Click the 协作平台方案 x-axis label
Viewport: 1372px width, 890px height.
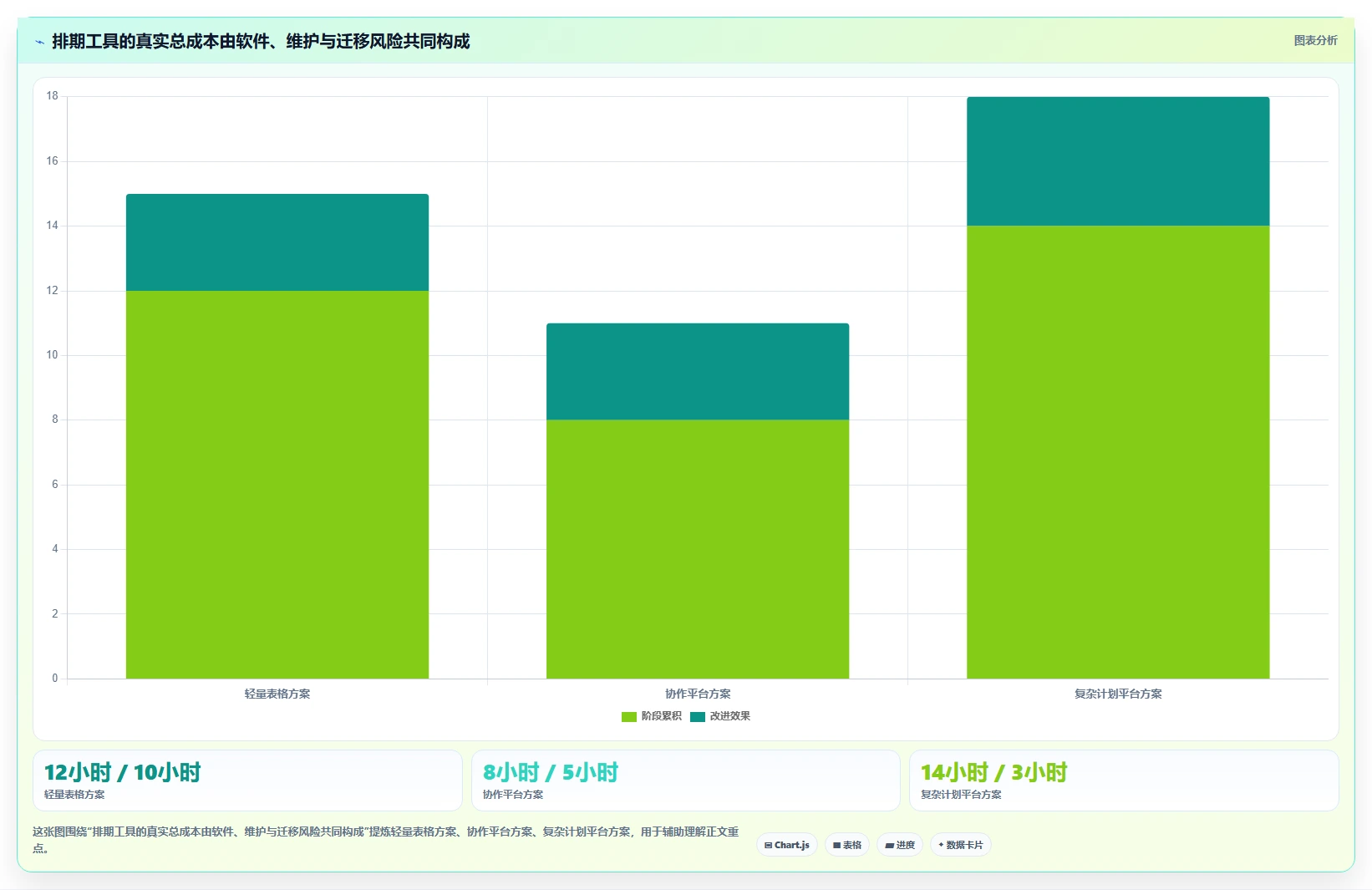(698, 694)
